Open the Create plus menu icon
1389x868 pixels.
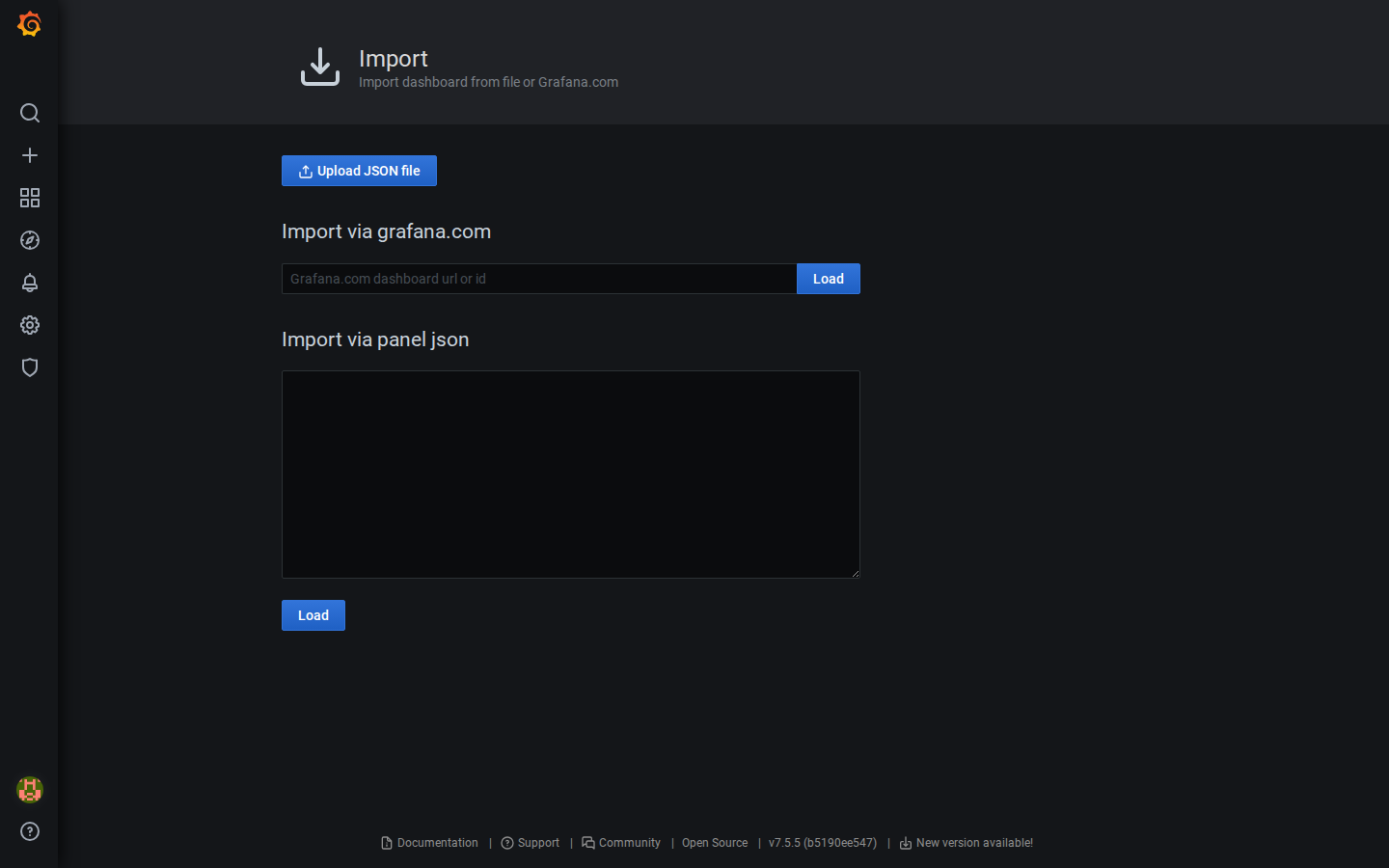30,155
